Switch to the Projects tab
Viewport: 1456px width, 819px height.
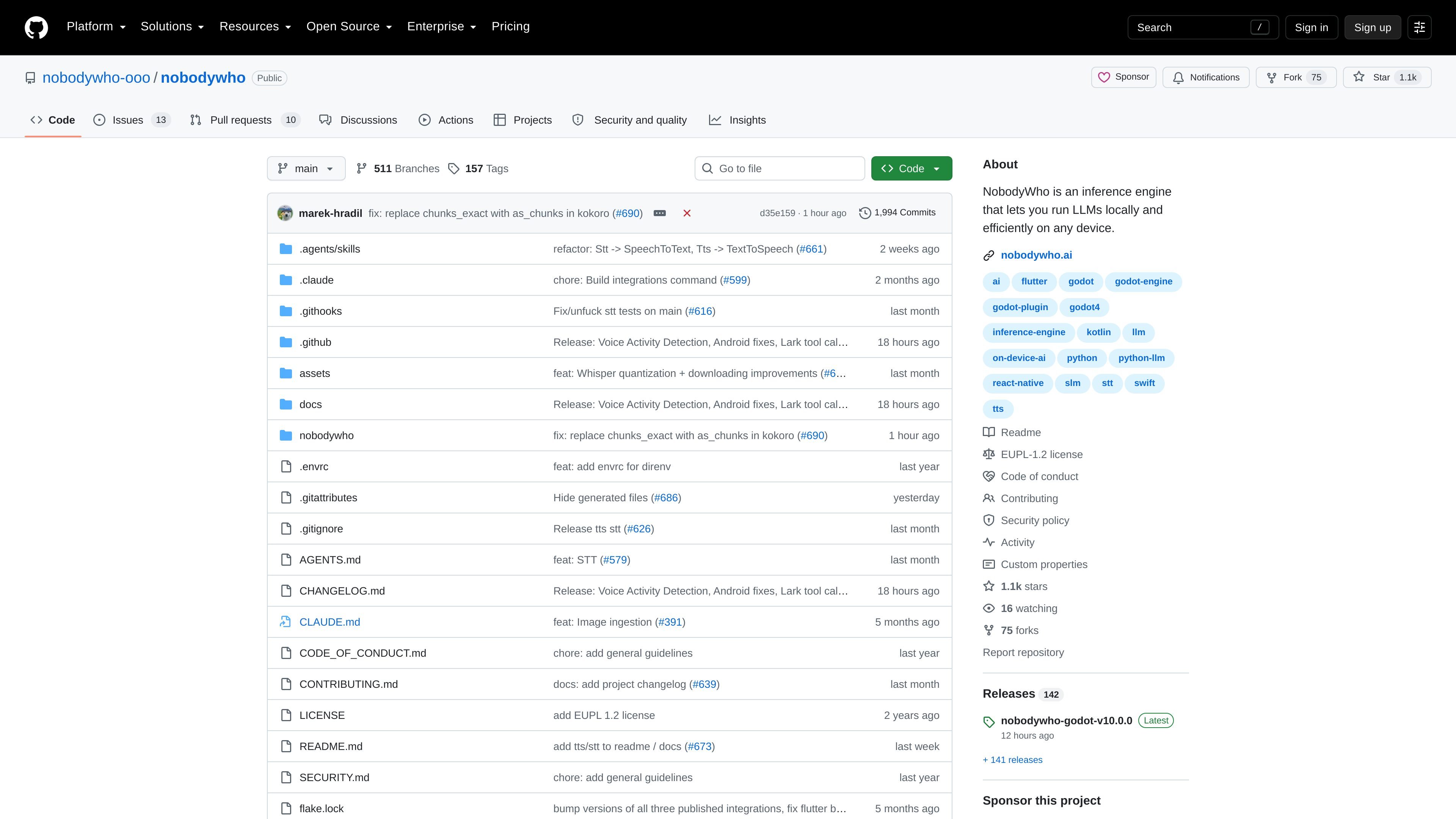click(x=523, y=120)
